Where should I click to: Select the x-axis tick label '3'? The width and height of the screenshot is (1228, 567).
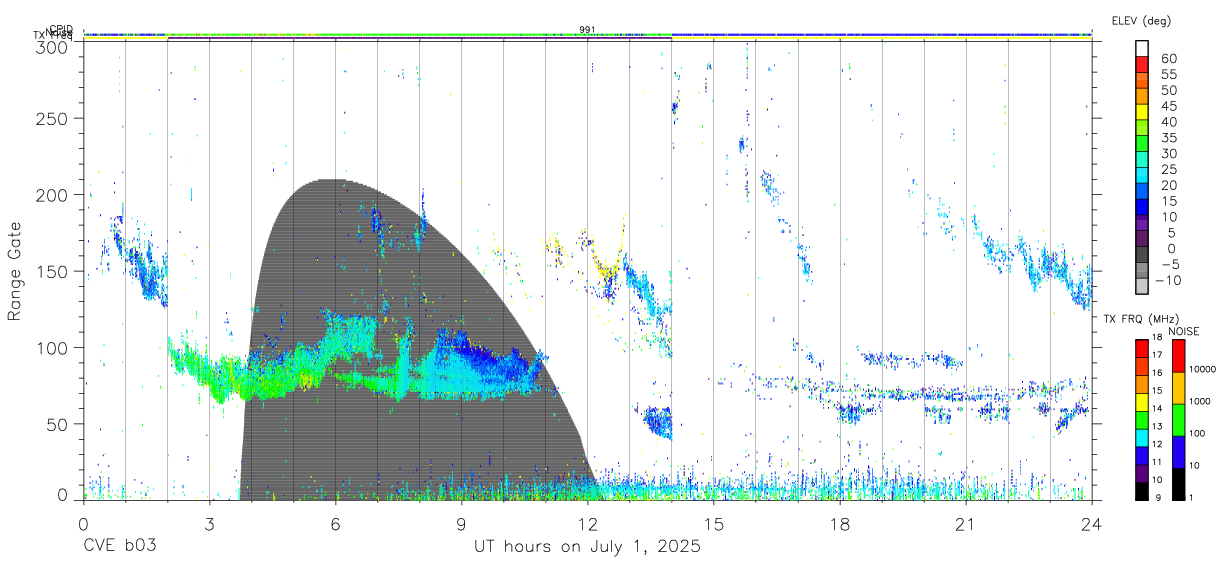tap(209, 524)
